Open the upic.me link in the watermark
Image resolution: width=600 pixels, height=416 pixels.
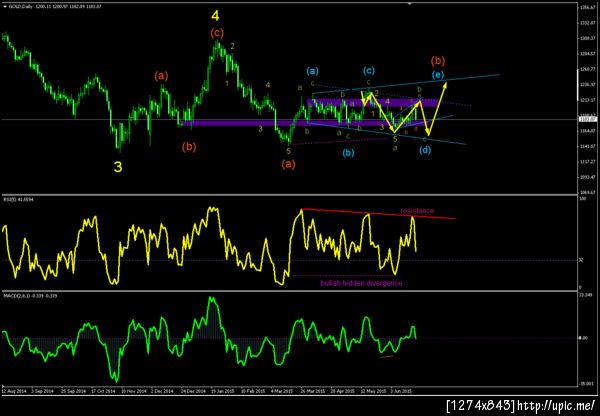(x=555, y=405)
